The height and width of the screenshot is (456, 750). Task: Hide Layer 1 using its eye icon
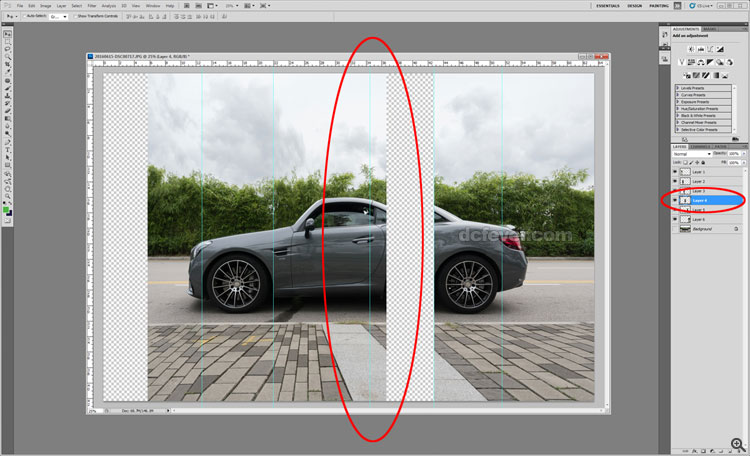674,172
